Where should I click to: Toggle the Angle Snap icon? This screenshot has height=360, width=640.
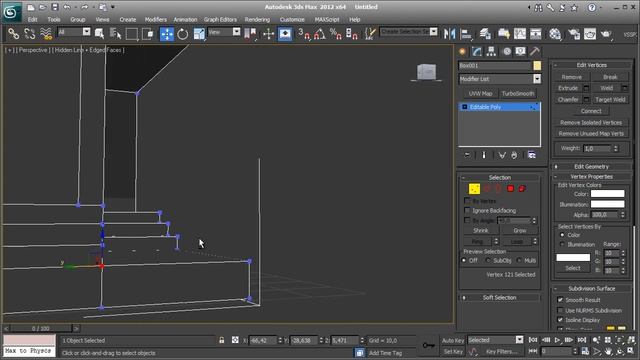[x=320, y=33]
